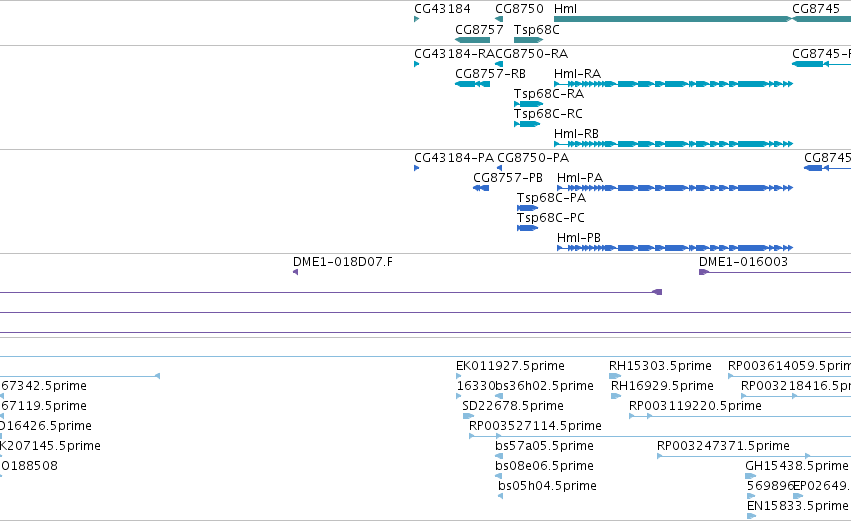Select the RH15303.5prime EST glyph
Screen dimensions: 851x521
pyautogui.click(x=615, y=377)
